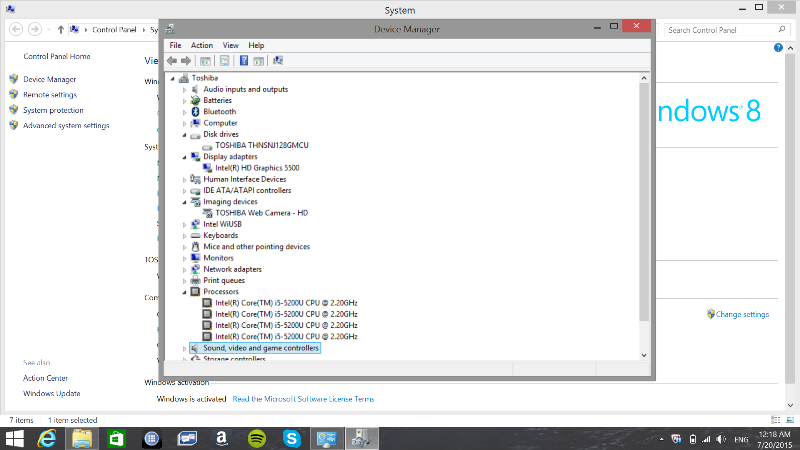
Task: Click the Change settings link
Action: coord(742,314)
